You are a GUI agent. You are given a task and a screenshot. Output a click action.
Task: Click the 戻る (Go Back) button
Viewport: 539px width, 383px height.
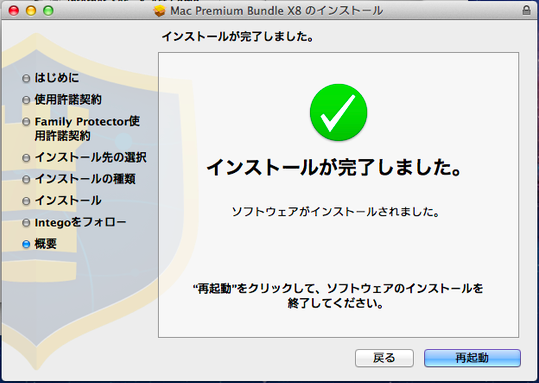pos(384,358)
